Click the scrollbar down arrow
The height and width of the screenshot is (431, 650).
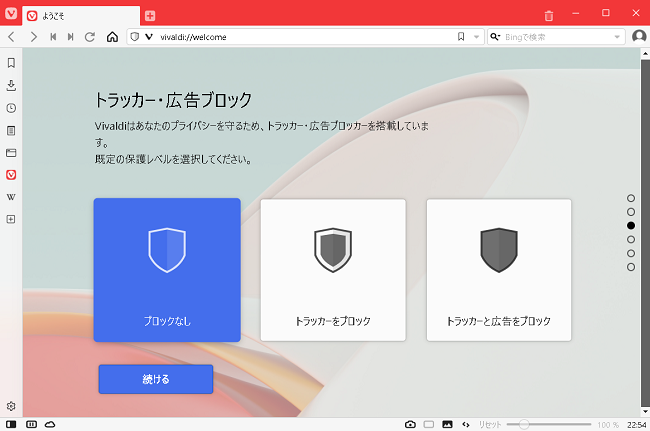click(x=645, y=412)
